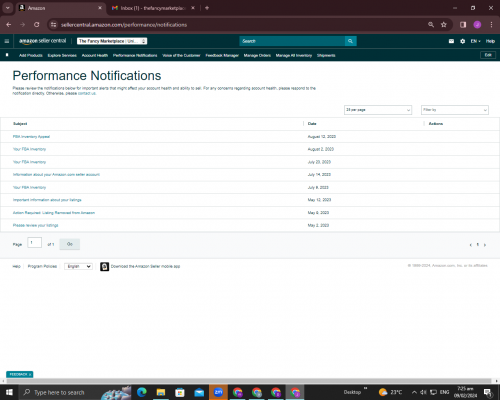Click the Go button for pagination
Viewport: 500px width, 400px height.
70,244
